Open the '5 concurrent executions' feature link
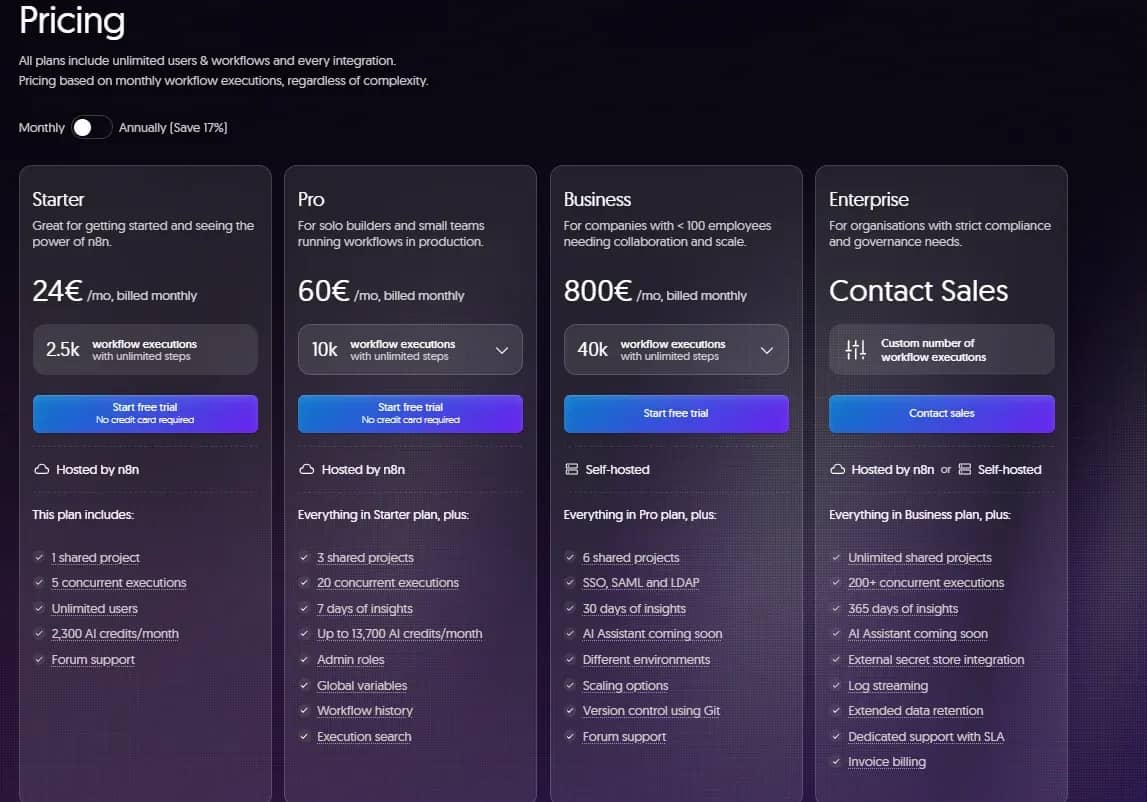The image size is (1147, 802). point(119,583)
